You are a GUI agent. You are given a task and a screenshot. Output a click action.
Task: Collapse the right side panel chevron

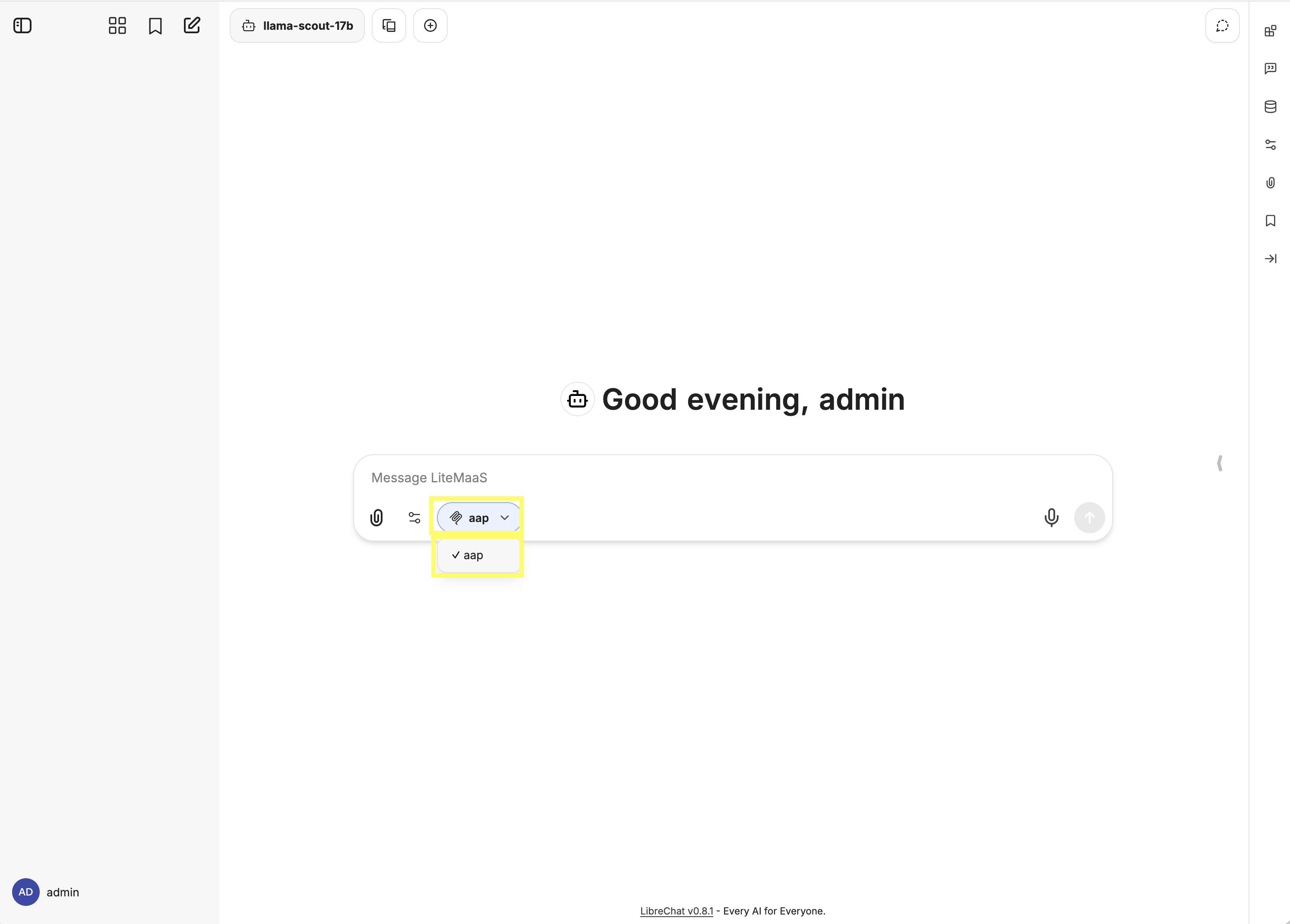pos(1220,464)
